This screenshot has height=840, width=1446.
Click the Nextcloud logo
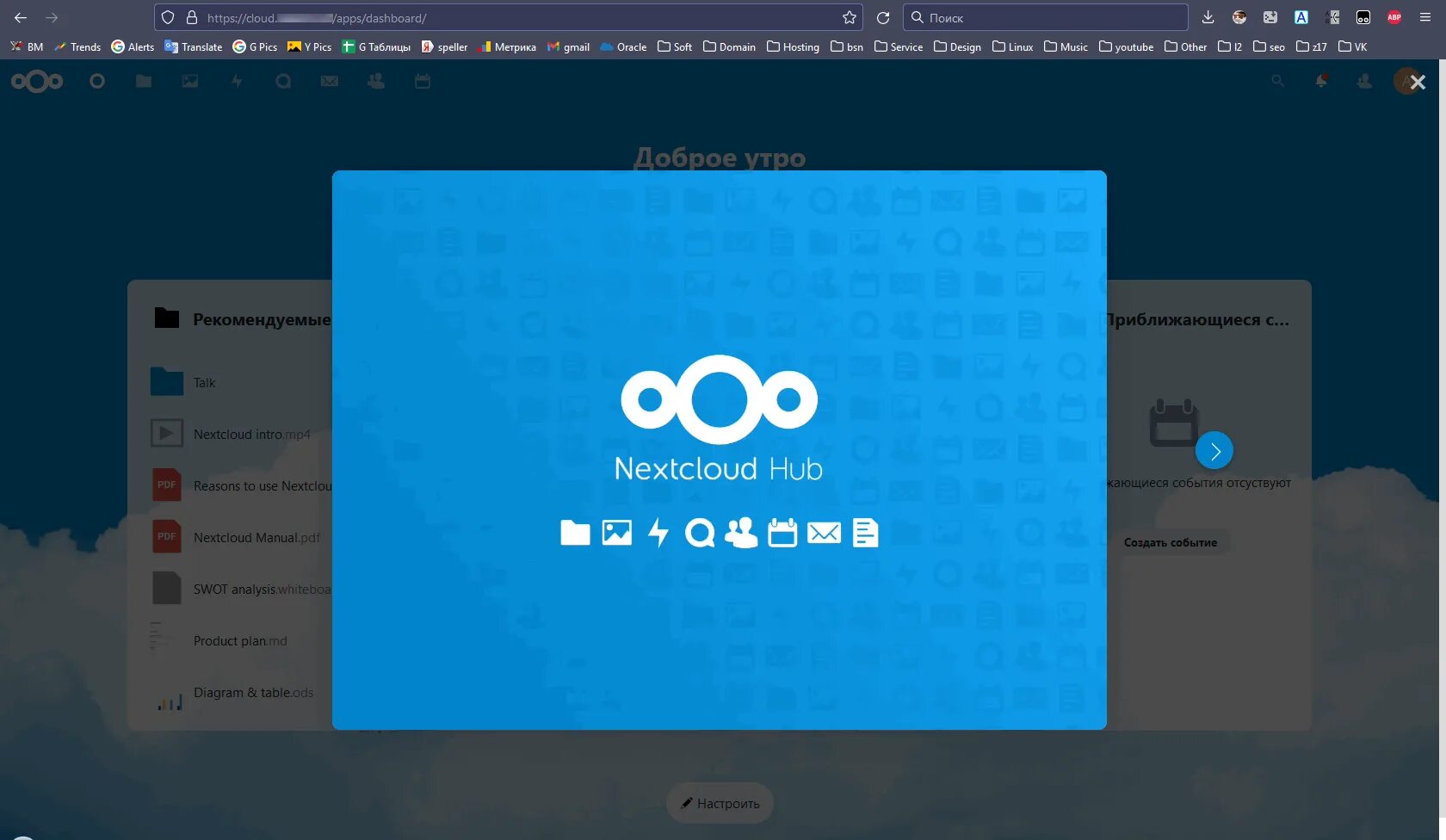(37, 81)
